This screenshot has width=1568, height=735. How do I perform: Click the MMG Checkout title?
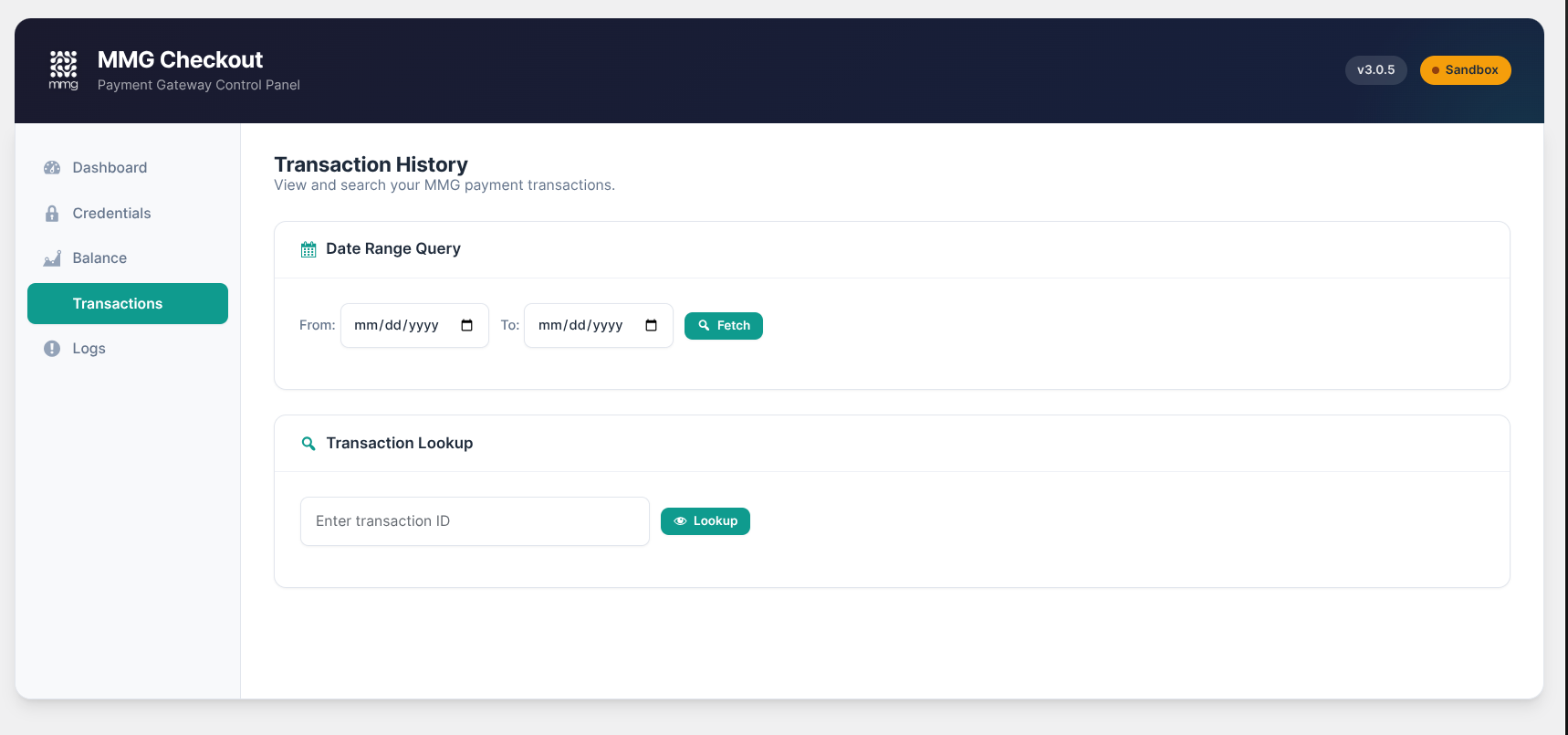[180, 60]
